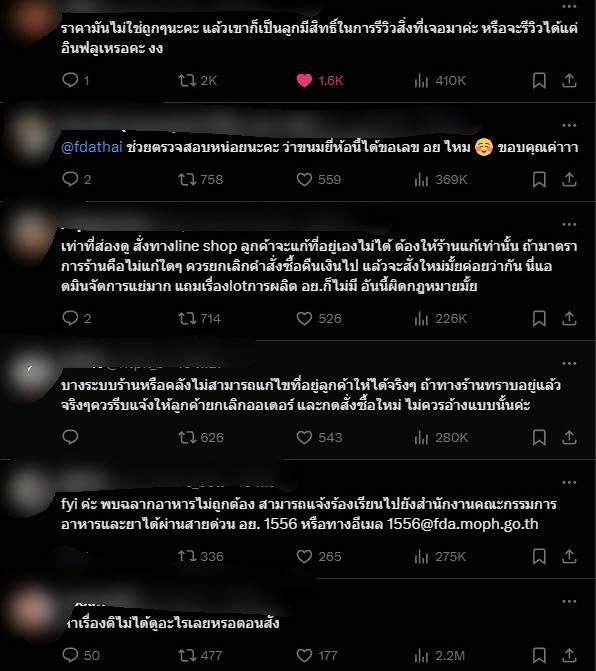Bookmark the tweet with 275K views
This screenshot has height=671, width=596.
click(x=539, y=556)
